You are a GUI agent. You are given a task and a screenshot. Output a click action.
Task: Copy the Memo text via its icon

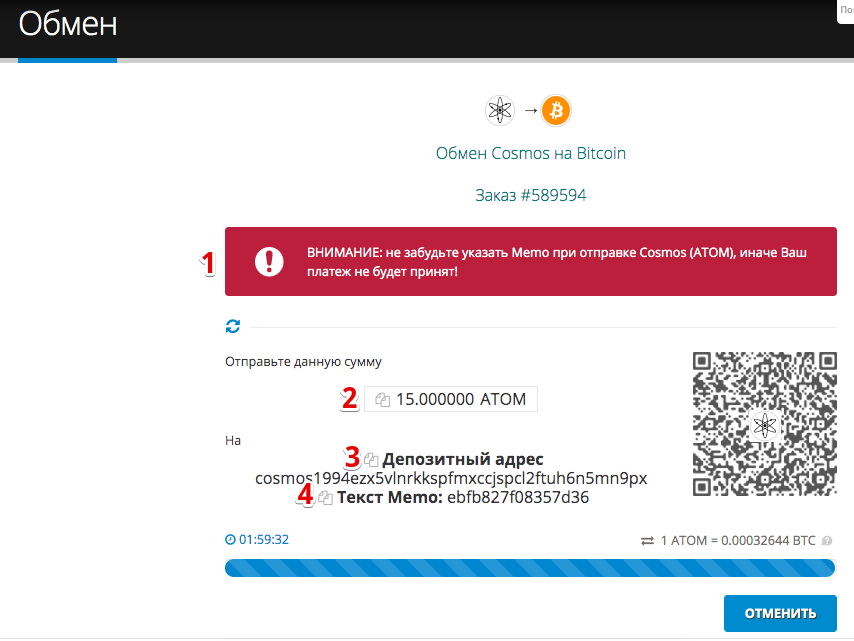click(x=325, y=498)
